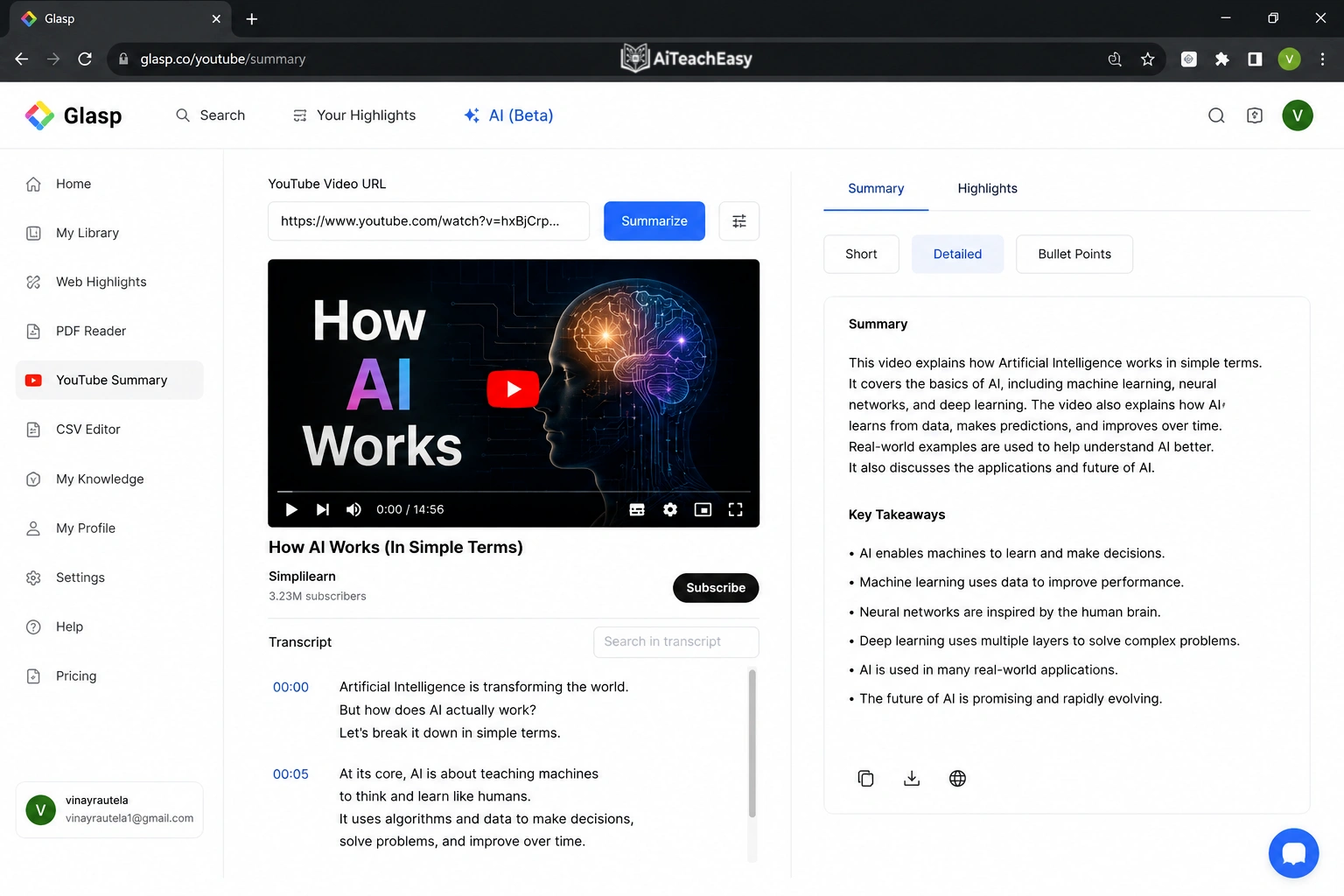Image resolution: width=1344 pixels, height=896 pixels.
Task: Click video title How AI Works (In Simple Terms)
Action: 395,547
